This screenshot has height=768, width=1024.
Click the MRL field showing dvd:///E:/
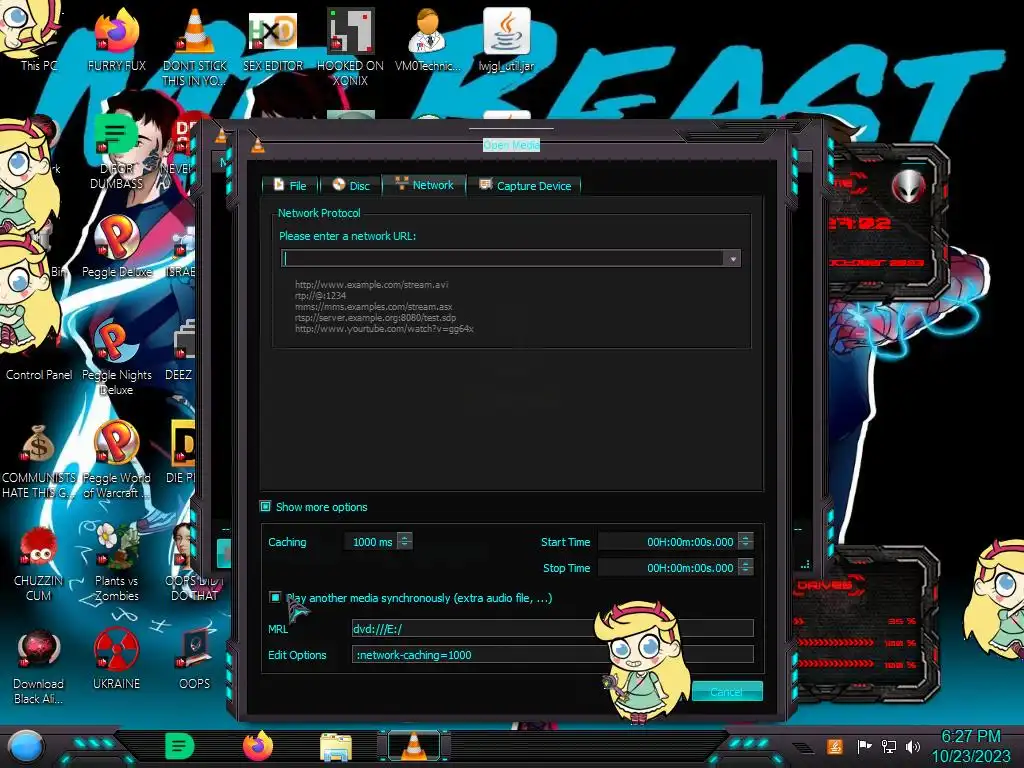[552, 628]
